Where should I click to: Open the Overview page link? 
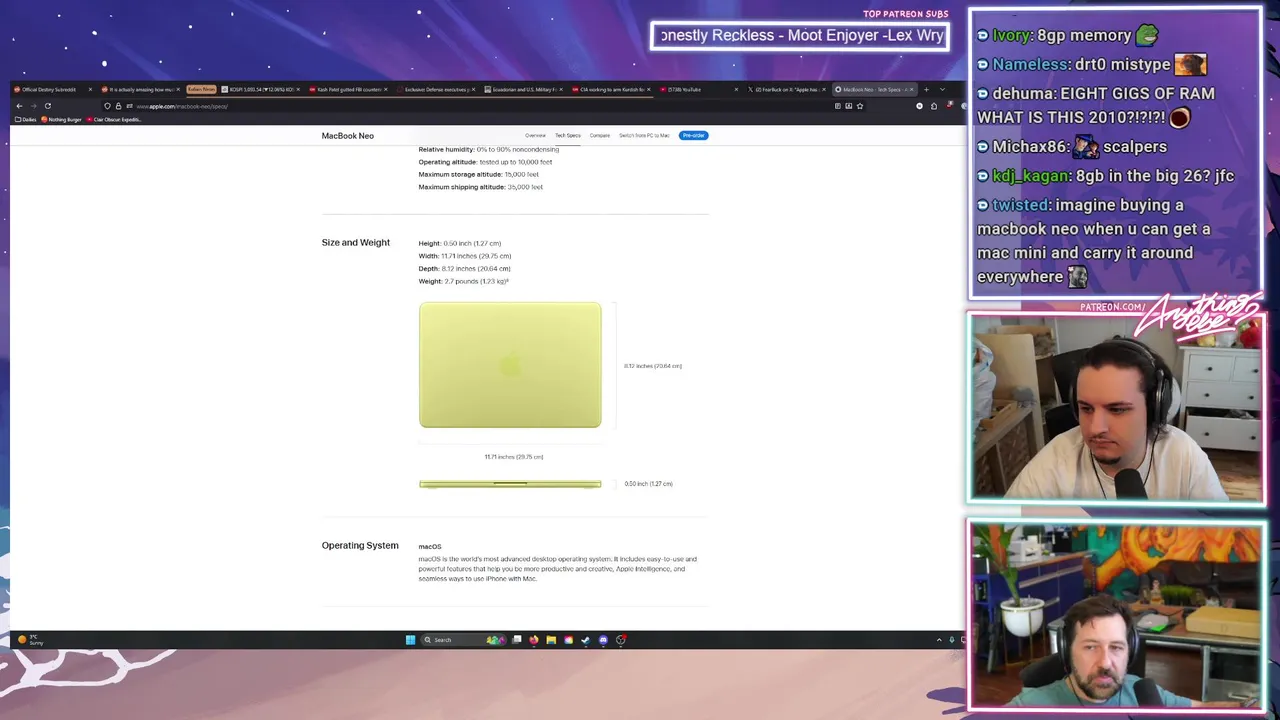[535, 136]
